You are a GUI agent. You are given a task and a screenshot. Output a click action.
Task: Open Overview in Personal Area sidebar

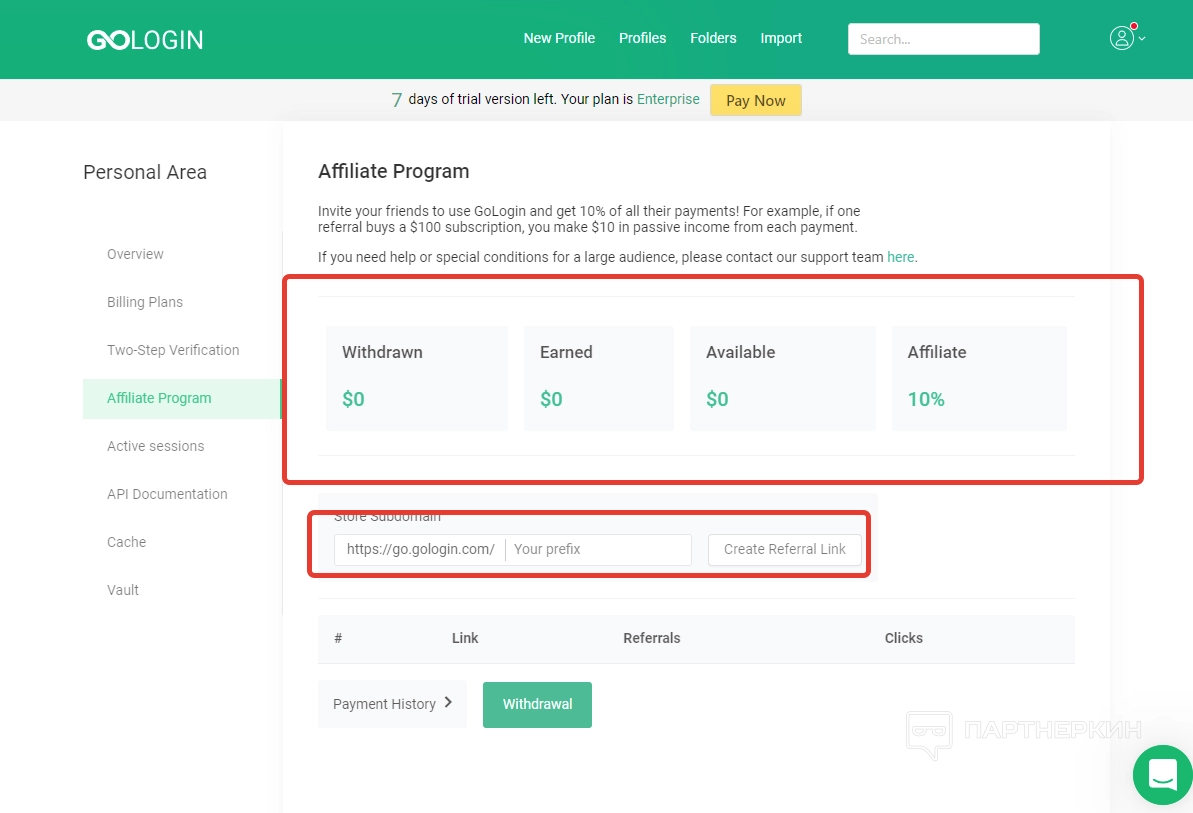click(135, 254)
